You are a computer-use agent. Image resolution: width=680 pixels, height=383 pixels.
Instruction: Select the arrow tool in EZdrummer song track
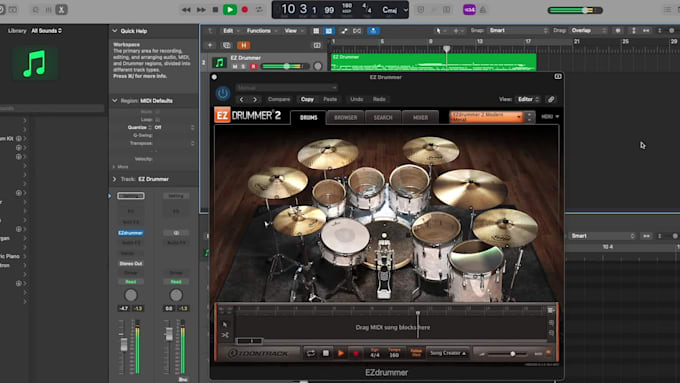point(225,324)
